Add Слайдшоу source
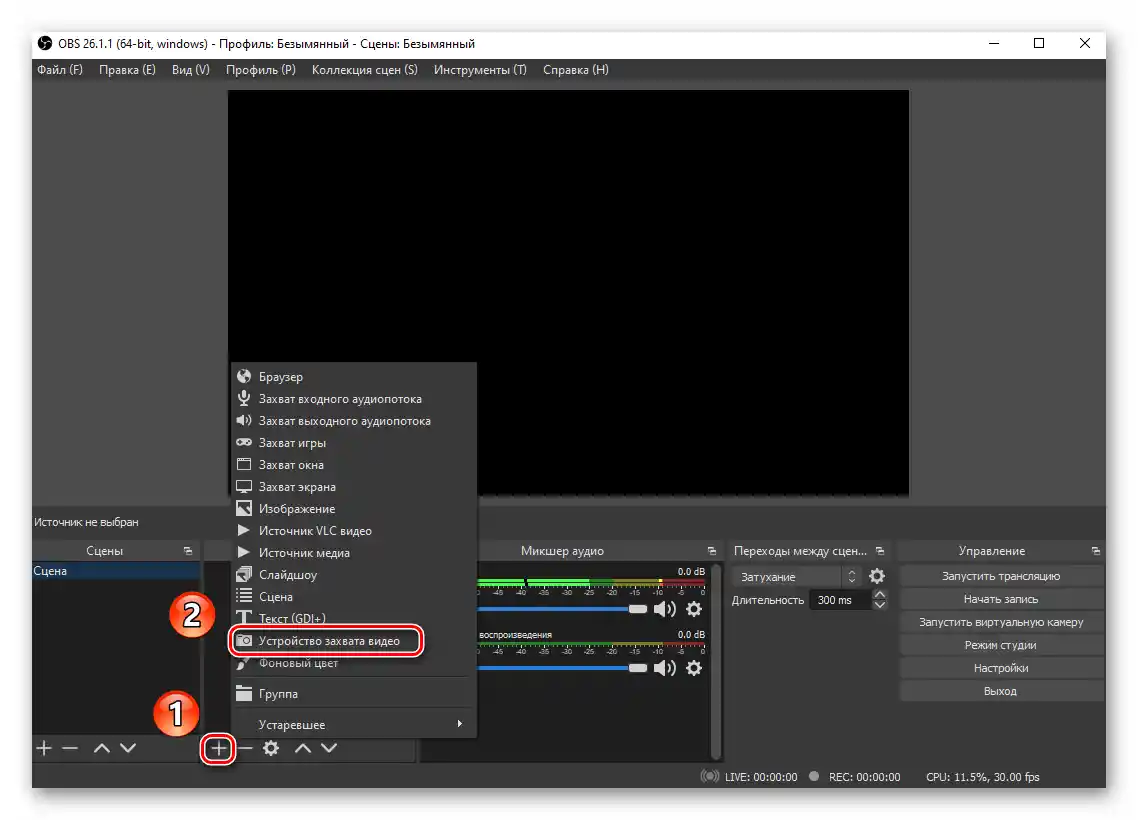This screenshot has height=820, width=1138. click(353, 575)
